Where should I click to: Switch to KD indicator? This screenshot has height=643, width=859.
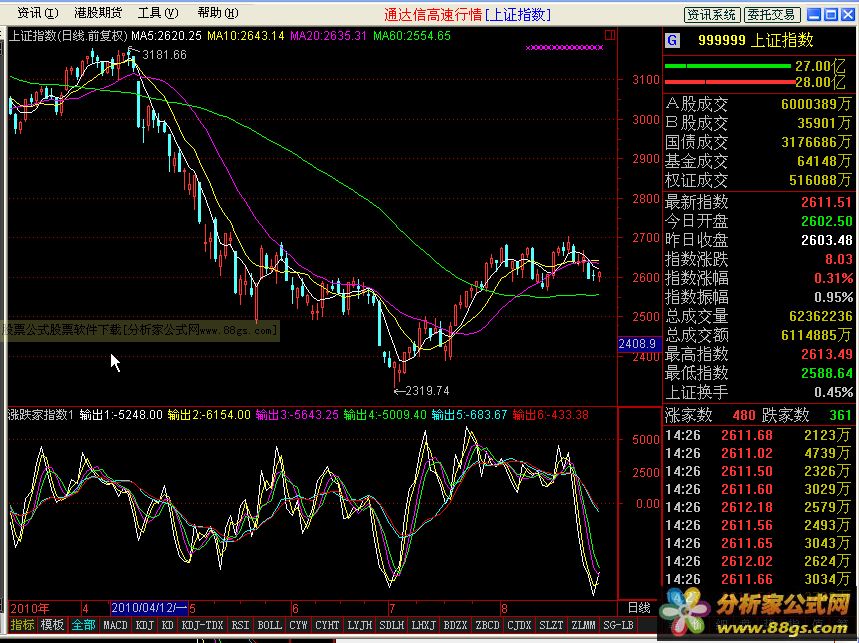point(168,624)
